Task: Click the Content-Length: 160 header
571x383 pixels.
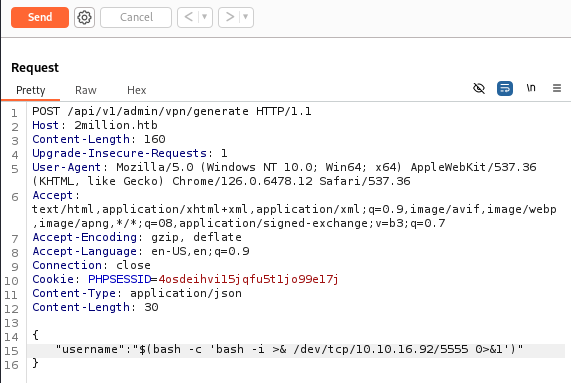Action: pos(99,139)
